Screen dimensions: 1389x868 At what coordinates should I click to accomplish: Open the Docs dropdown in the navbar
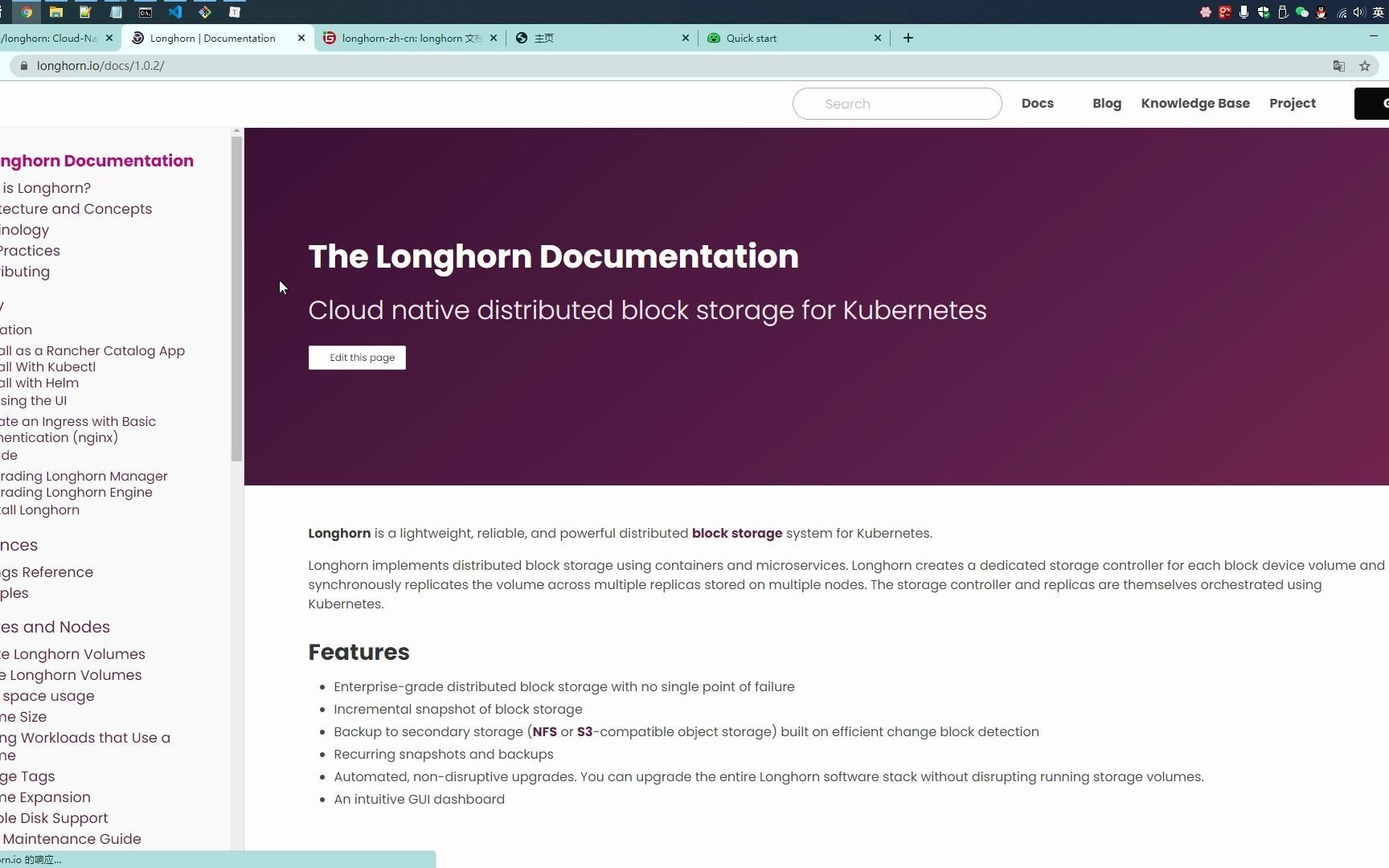coord(1037,103)
